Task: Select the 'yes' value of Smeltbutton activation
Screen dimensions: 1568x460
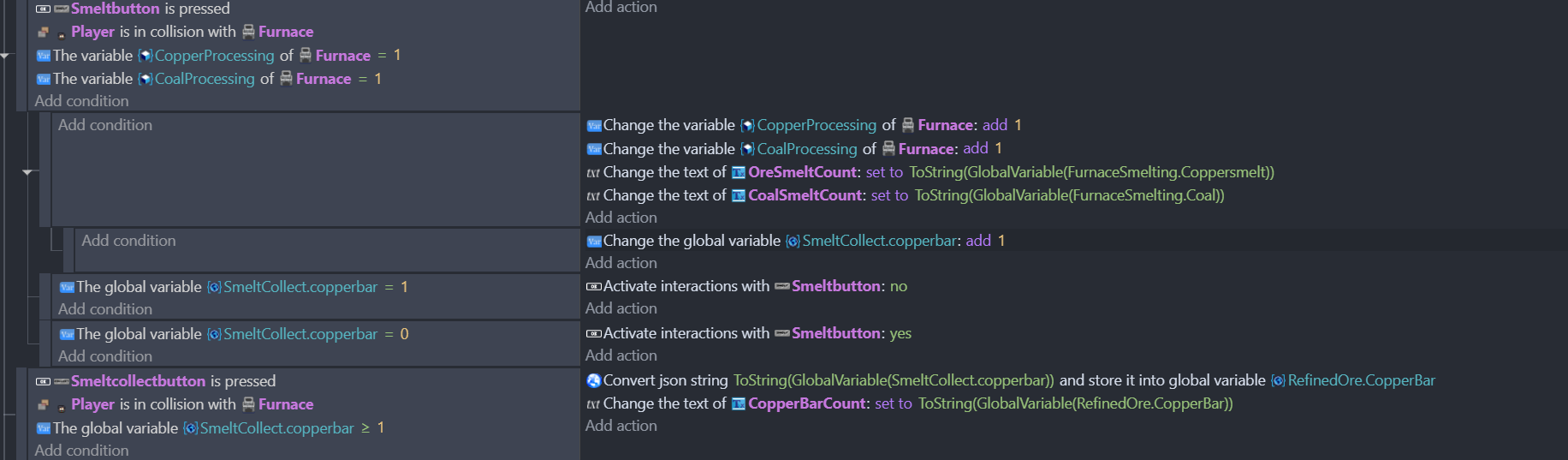Action: [900, 333]
